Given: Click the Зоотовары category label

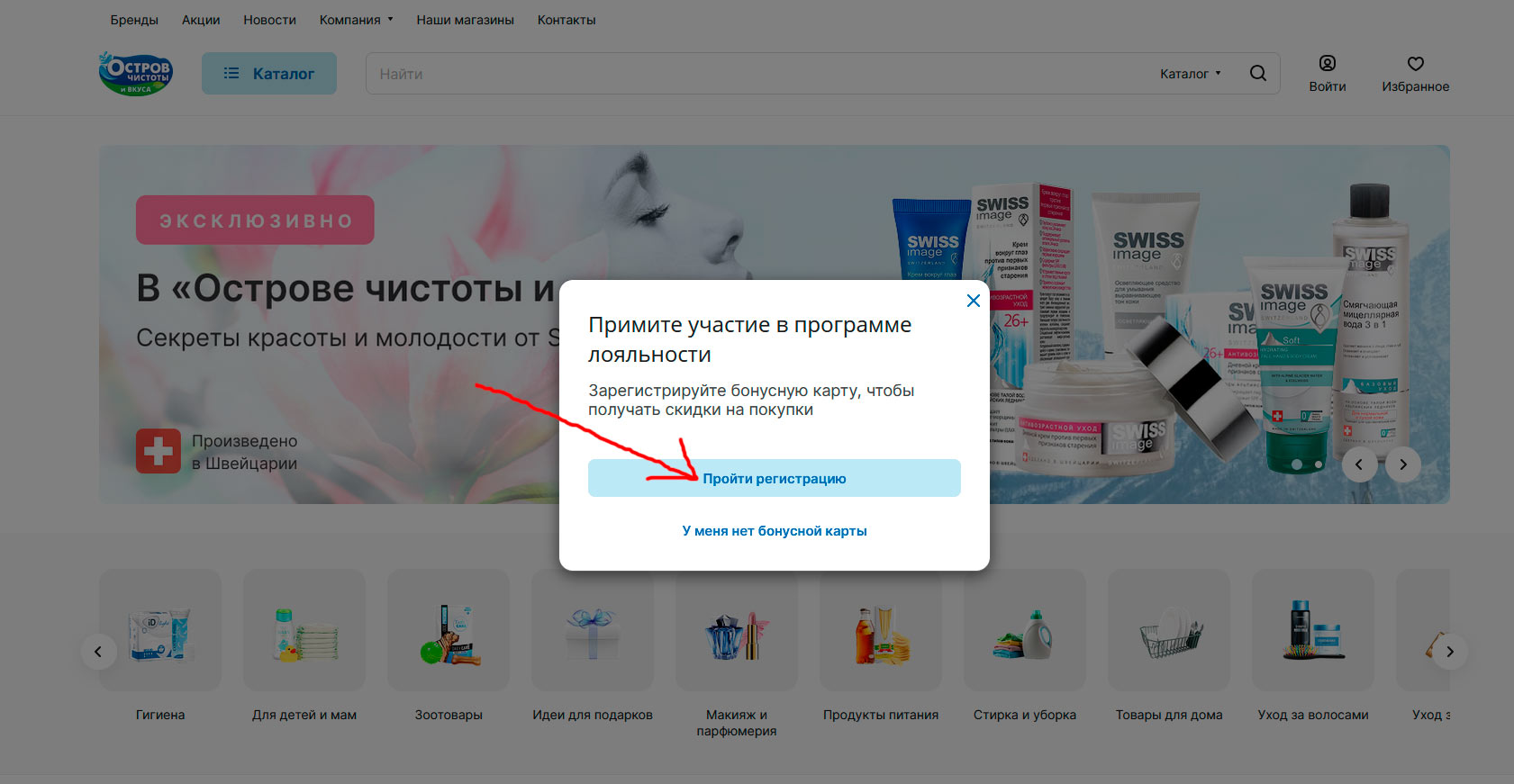Looking at the screenshot, I should (449, 715).
